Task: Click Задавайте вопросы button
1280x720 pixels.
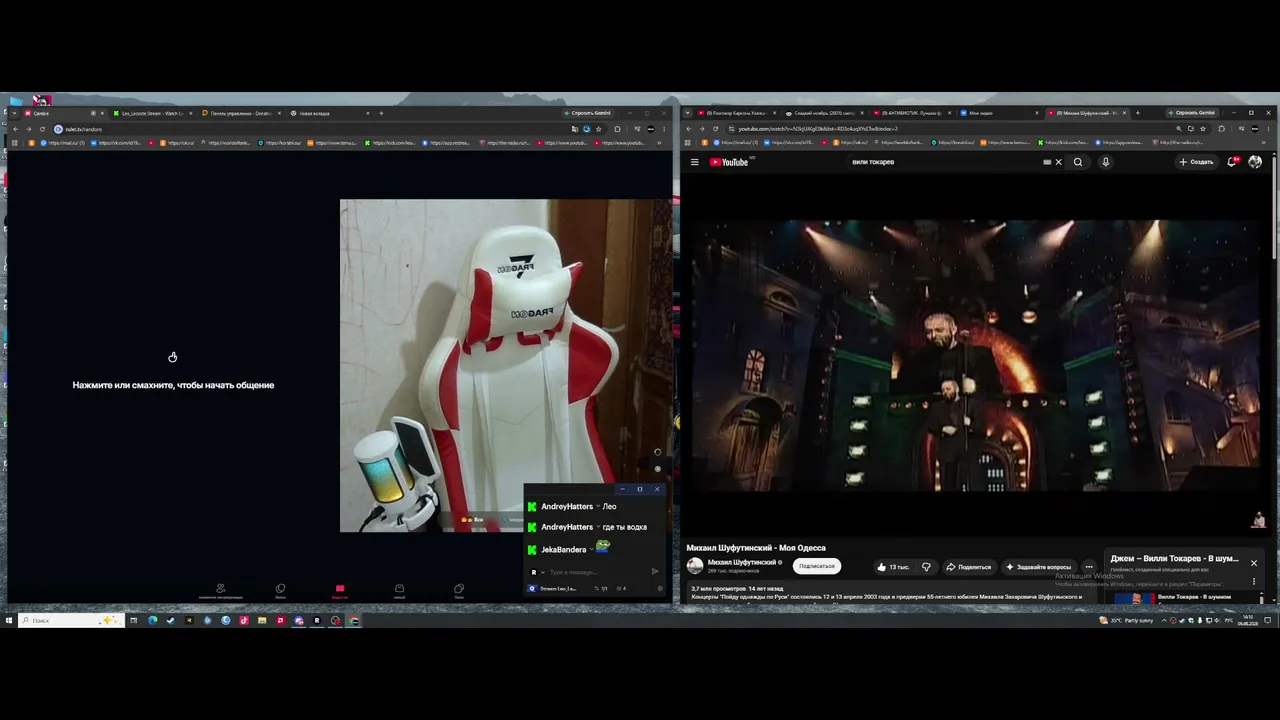Action: tap(1038, 567)
